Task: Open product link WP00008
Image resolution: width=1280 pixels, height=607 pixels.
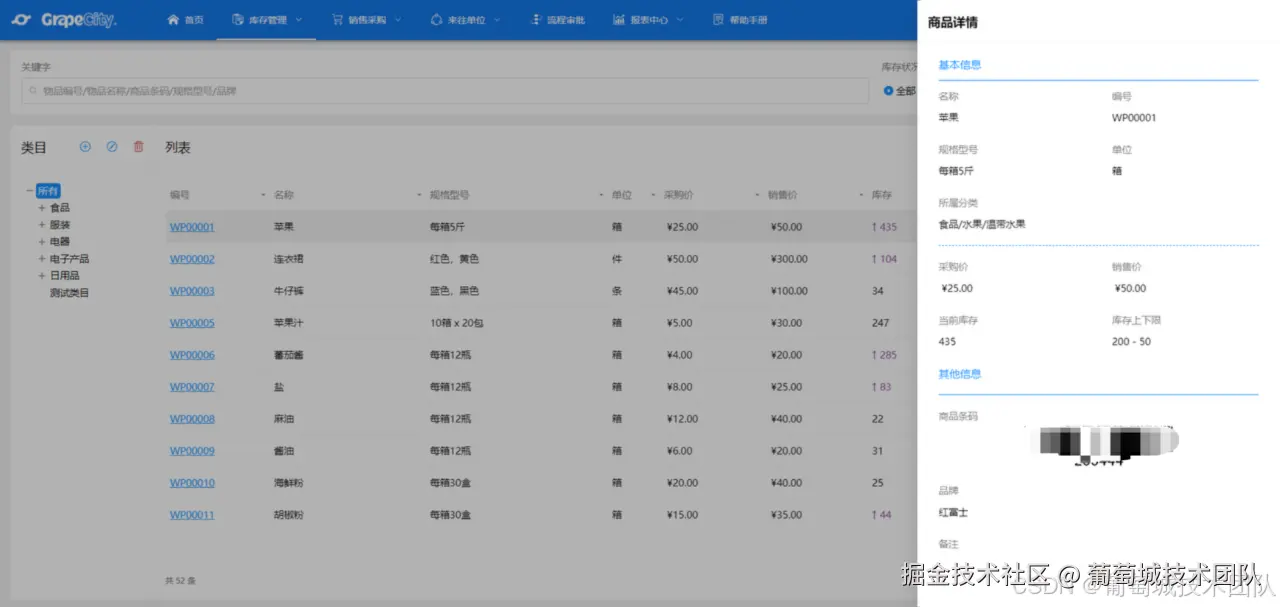Action: coord(192,419)
